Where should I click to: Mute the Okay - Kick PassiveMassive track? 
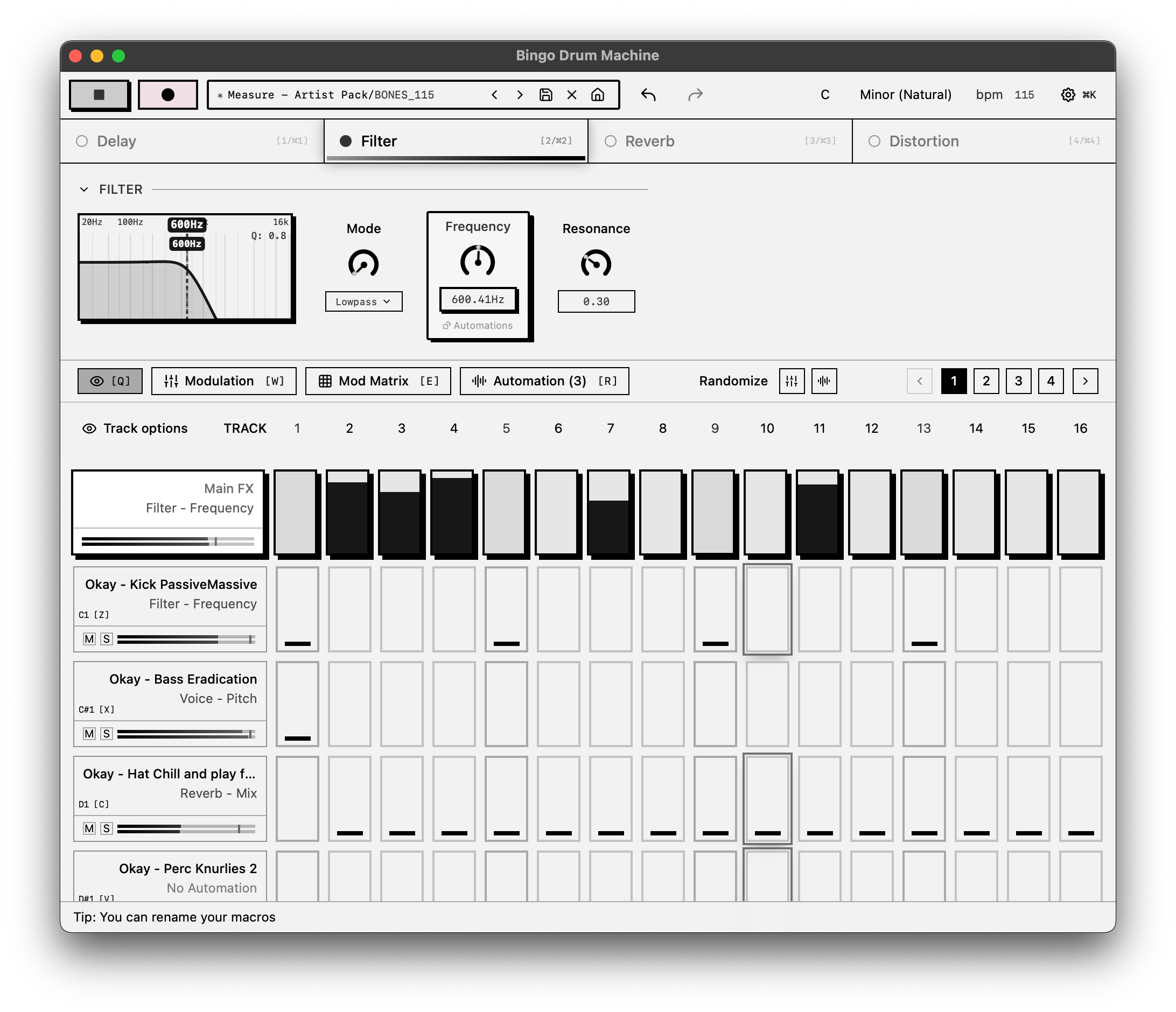click(89, 639)
